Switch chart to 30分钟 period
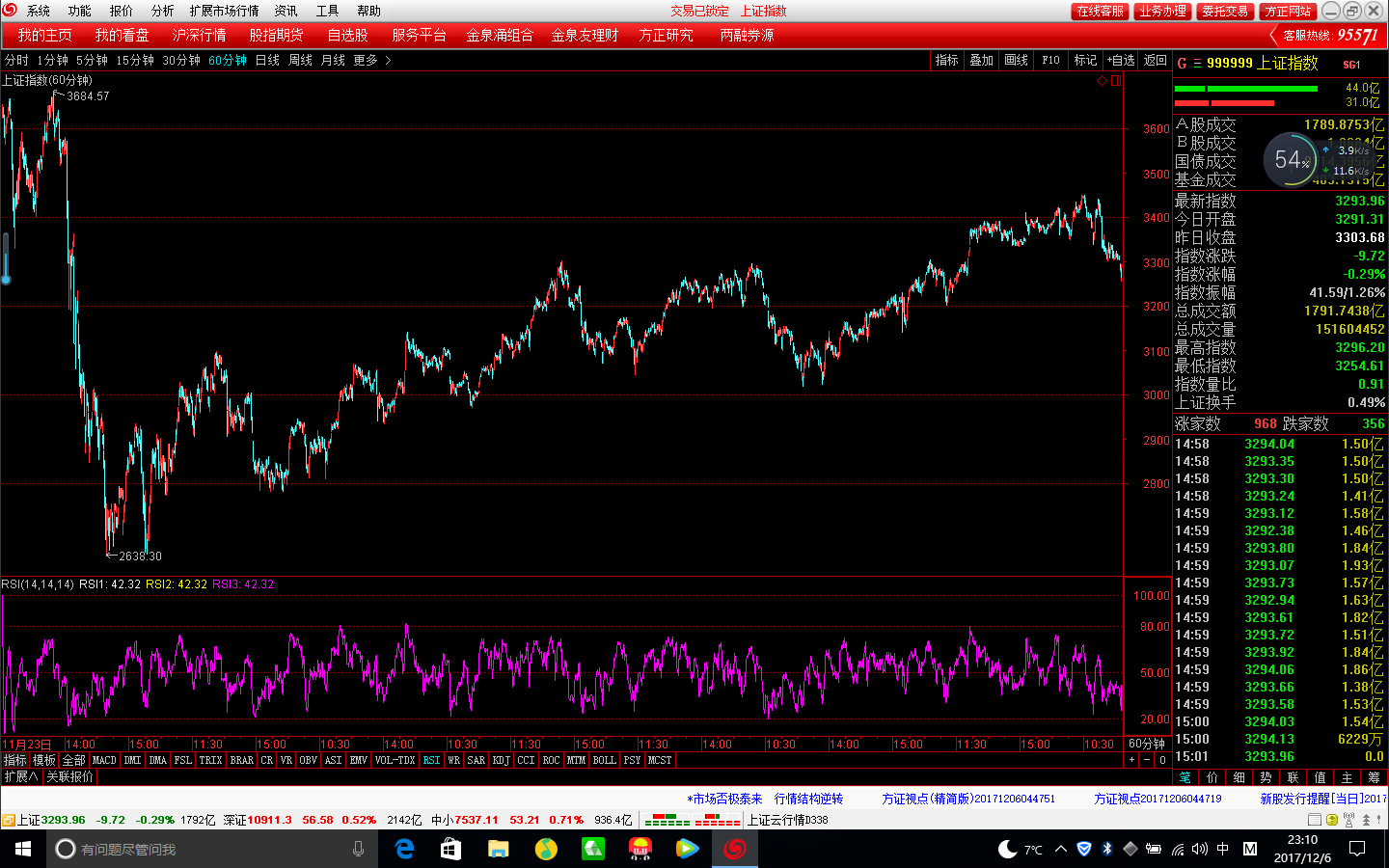Image resolution: width=1389 pixels, height=868 pixels. (x=181, y=60)
